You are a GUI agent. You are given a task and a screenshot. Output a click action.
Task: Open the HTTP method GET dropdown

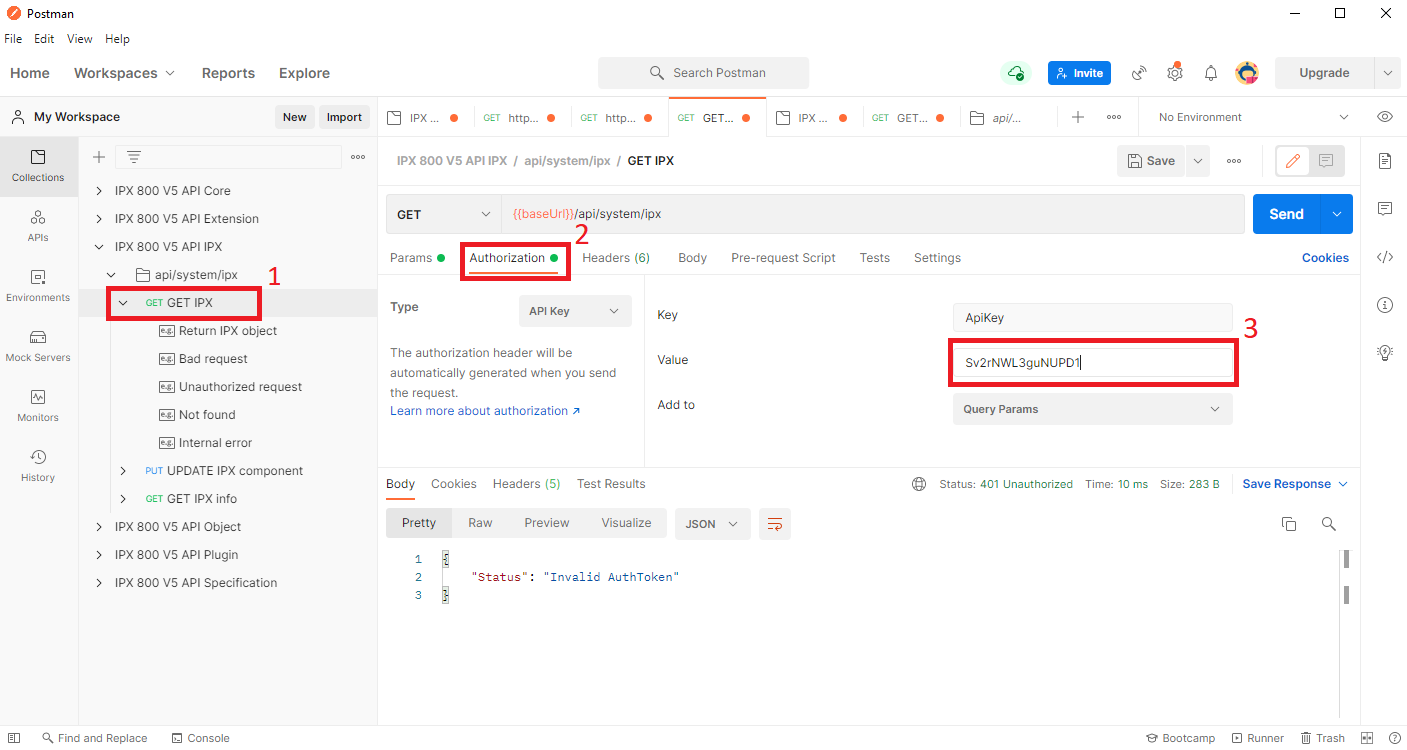pos(444,214)
